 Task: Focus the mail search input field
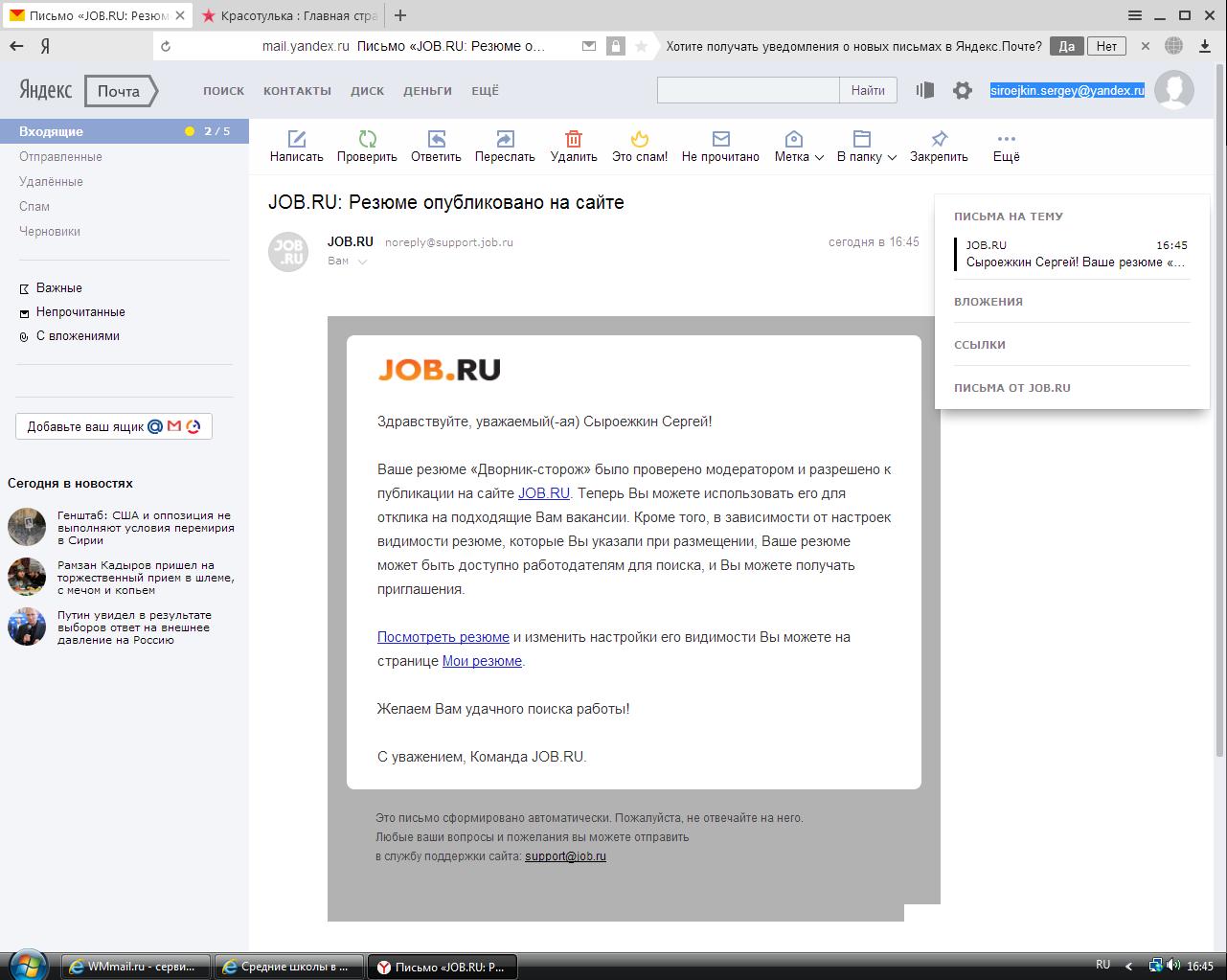click(x=748, y=90)
